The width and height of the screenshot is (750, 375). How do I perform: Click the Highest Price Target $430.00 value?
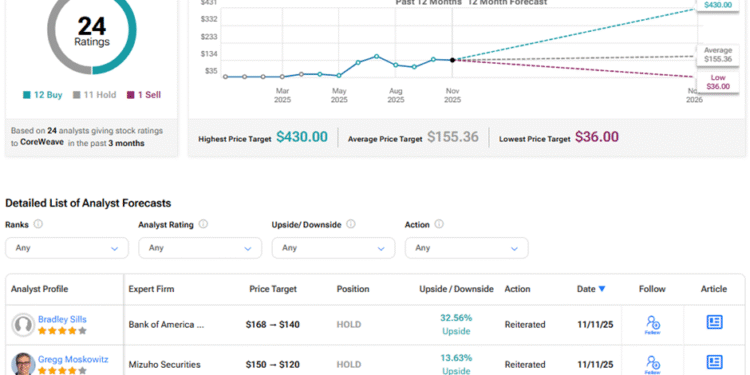[302, 137]
